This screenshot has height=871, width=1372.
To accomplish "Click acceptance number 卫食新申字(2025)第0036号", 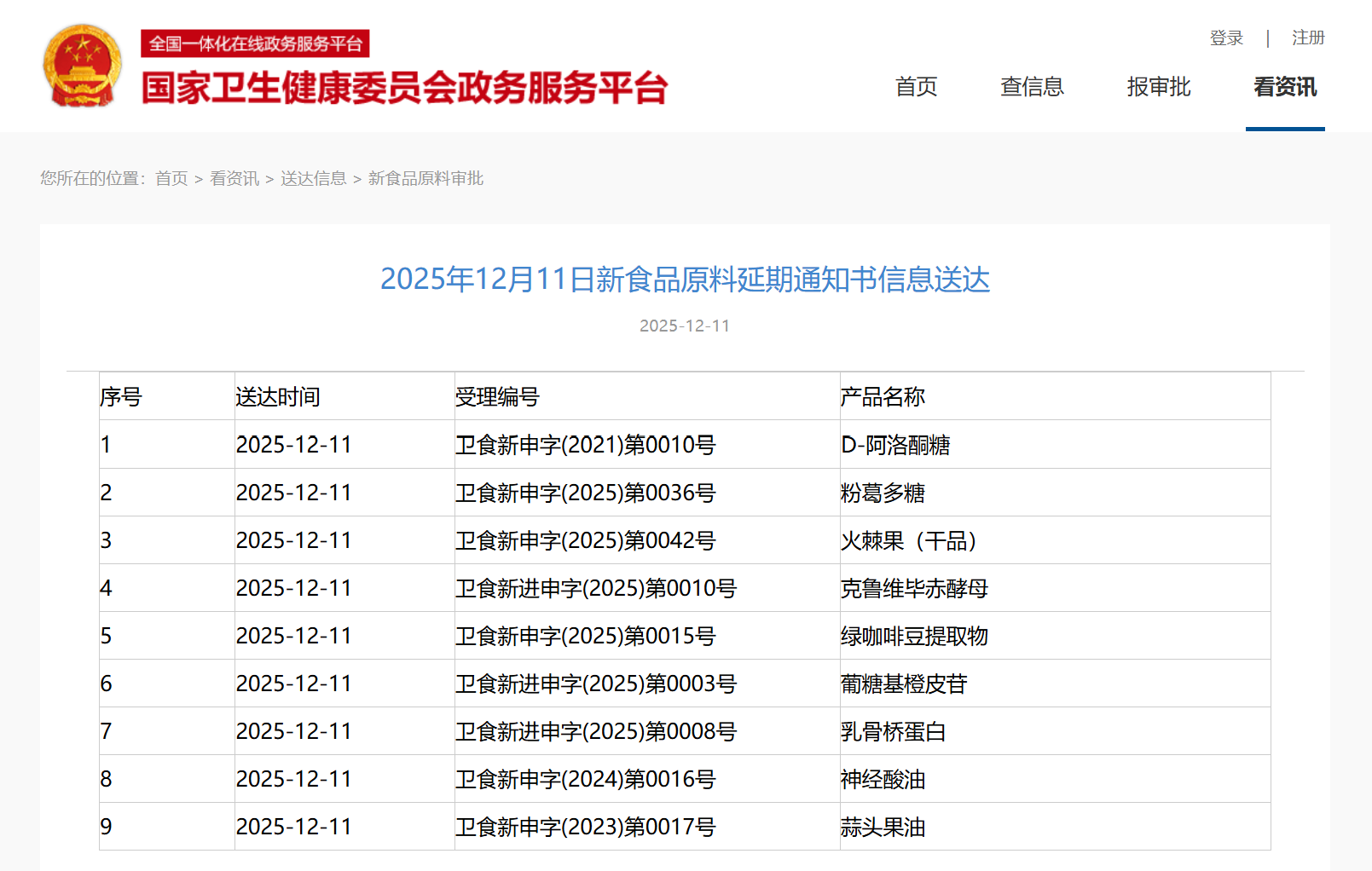I will pos(585,493).
